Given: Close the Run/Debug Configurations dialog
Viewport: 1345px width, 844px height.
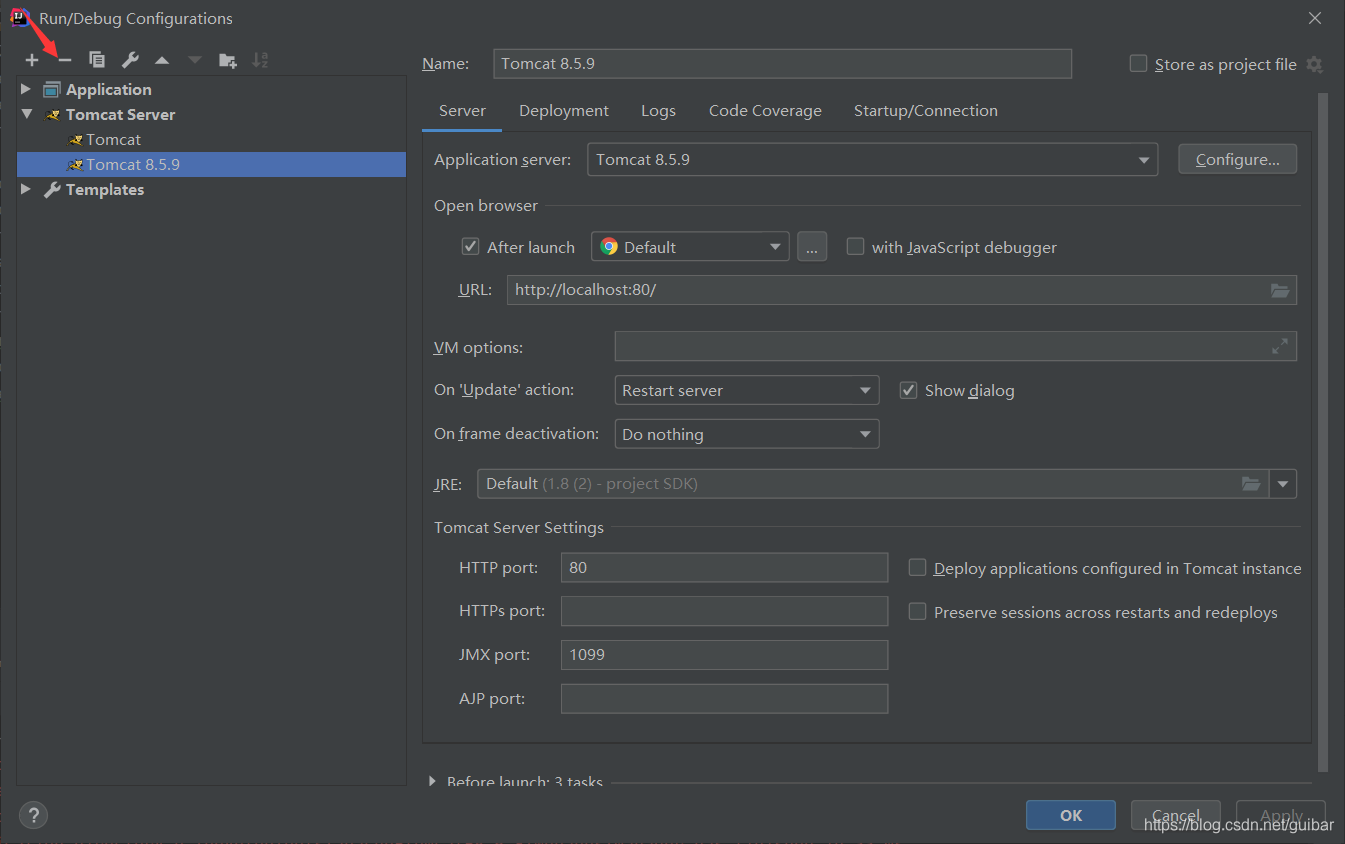Looking at the screenshot, I should (1315, 18).
